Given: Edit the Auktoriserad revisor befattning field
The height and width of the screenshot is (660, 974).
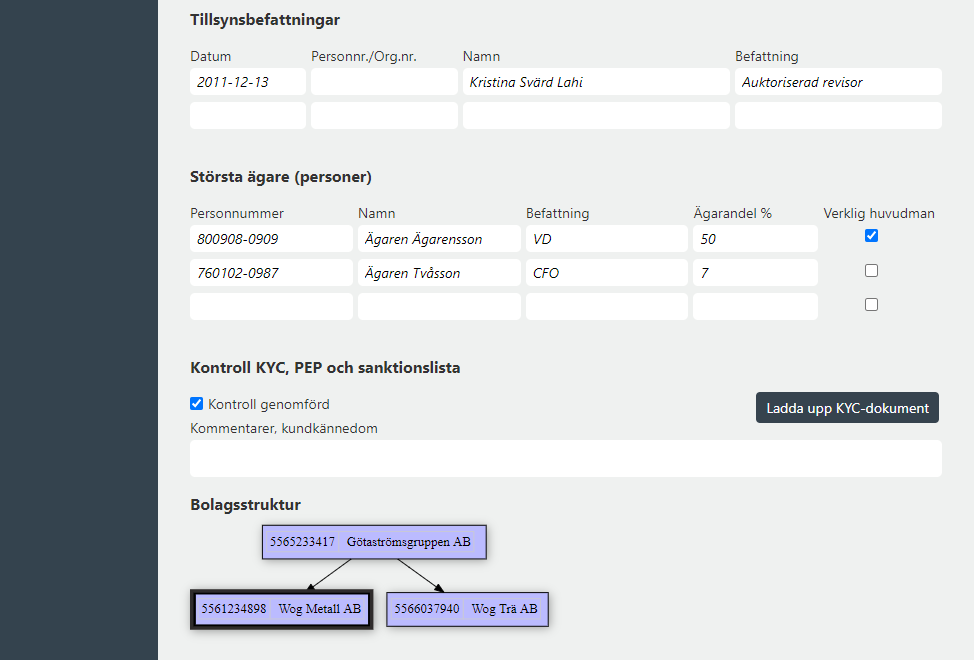Looking at the screenshot, I should 838,82.
